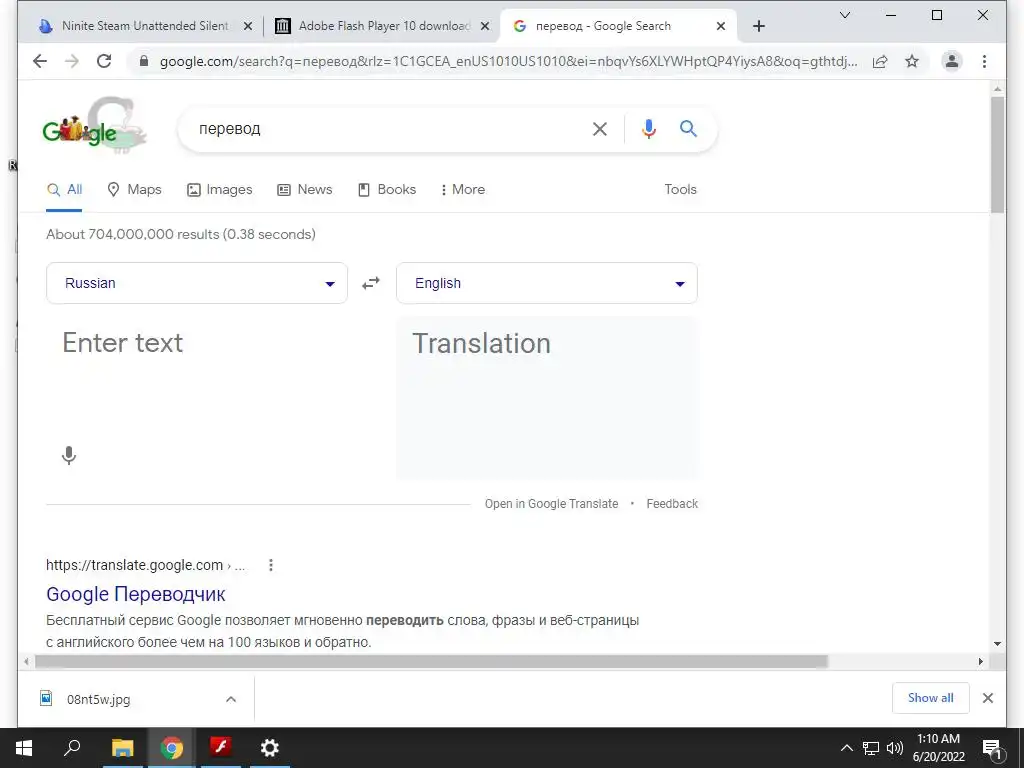Expand More search filters
The image size is (1024, 768).
coord(463,189)
